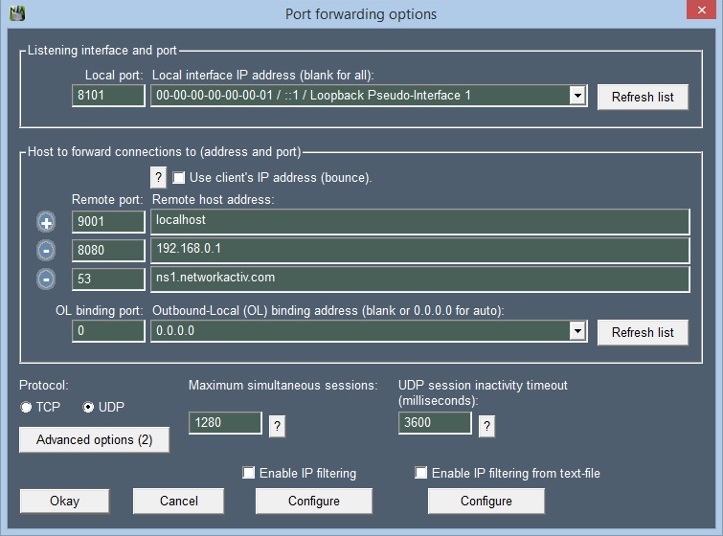This screenshot has height=536, width=723.
Task: Click the Local port field showing 8101
Action: pyautogui.click(x=108, y=95)
